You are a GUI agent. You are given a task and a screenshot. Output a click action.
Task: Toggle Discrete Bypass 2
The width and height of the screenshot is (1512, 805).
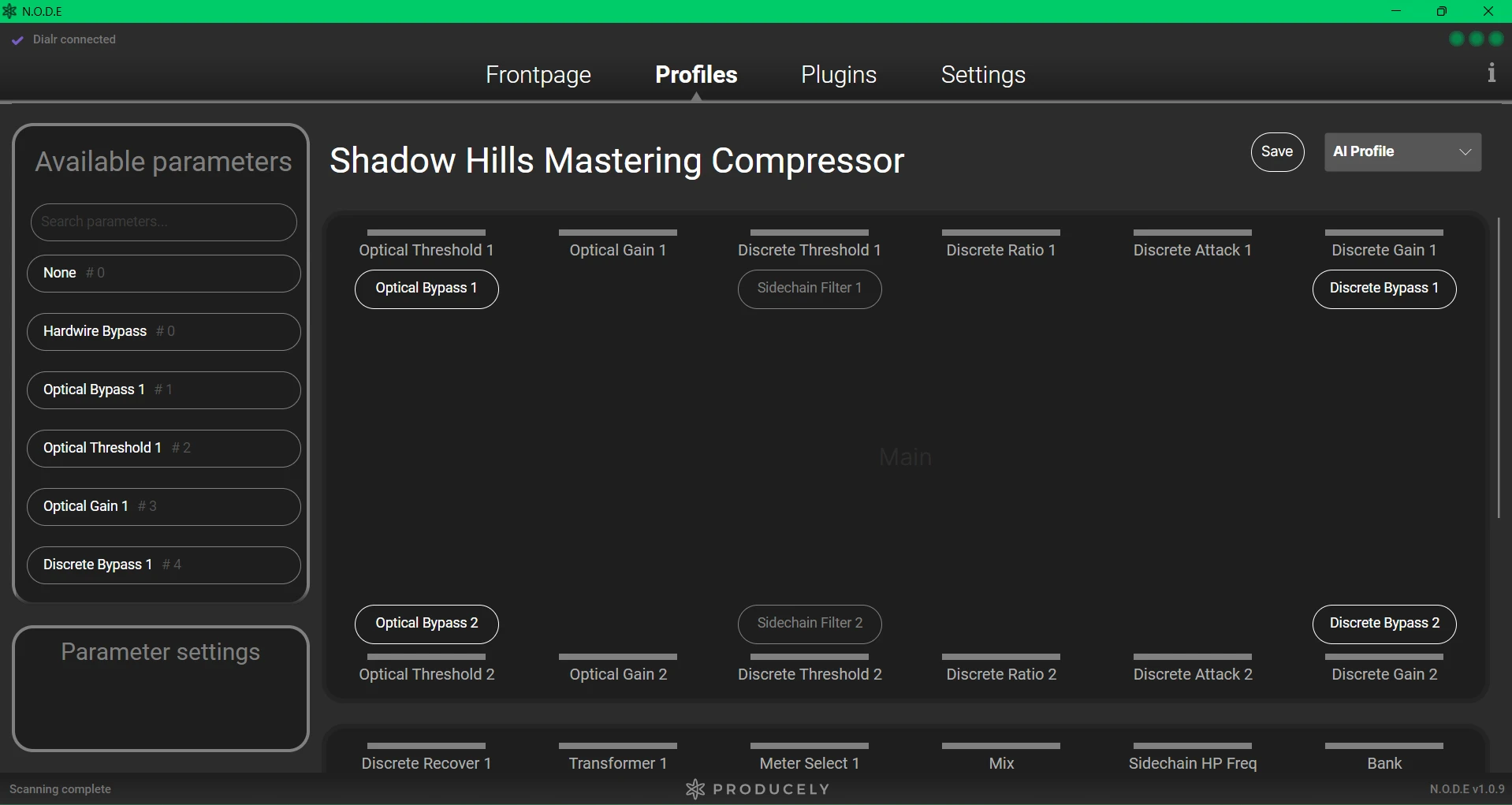click(x=1384, y=624)
